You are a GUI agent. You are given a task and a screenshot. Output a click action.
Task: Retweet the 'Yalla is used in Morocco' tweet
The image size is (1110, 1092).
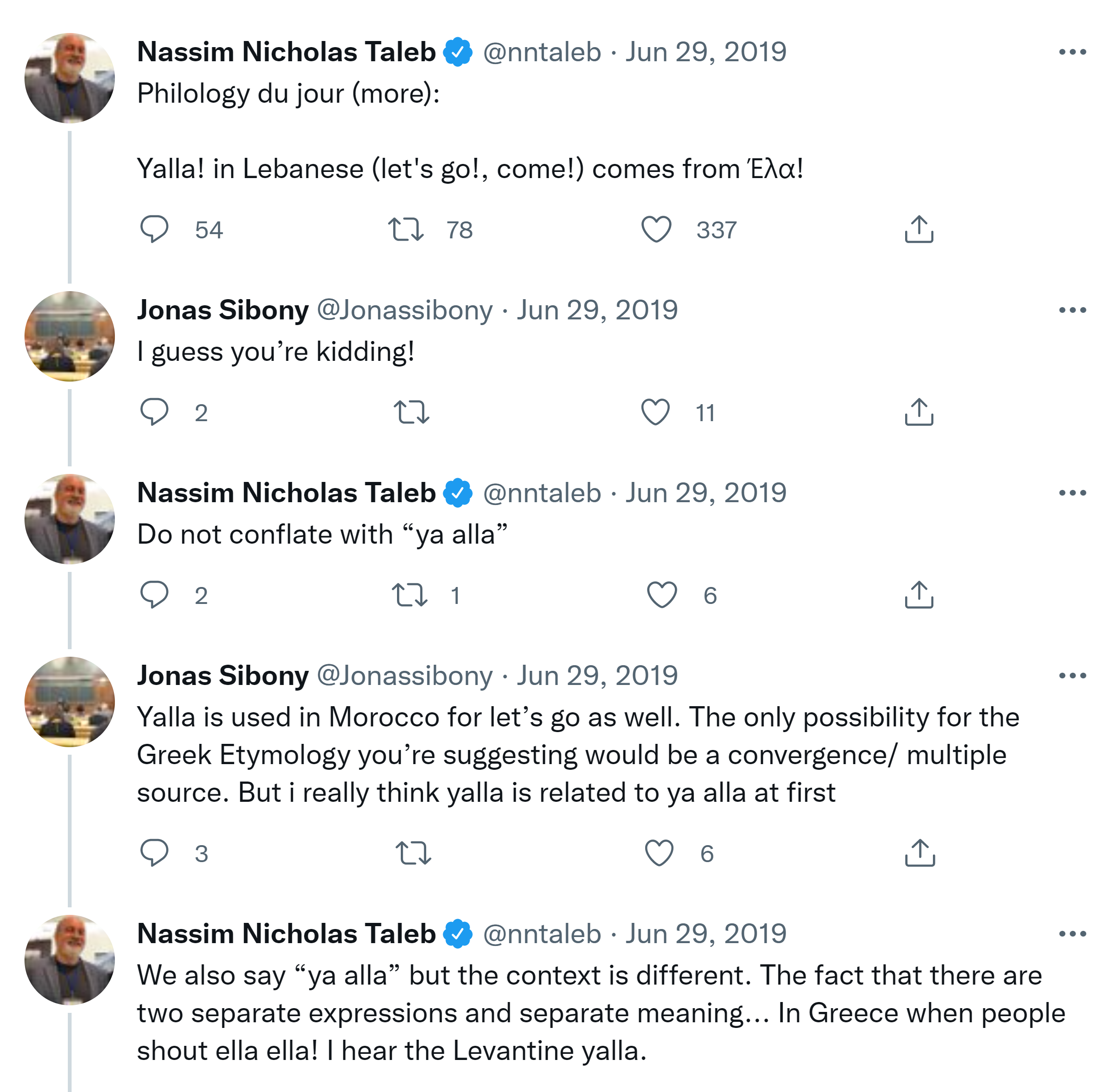(413, 853)
